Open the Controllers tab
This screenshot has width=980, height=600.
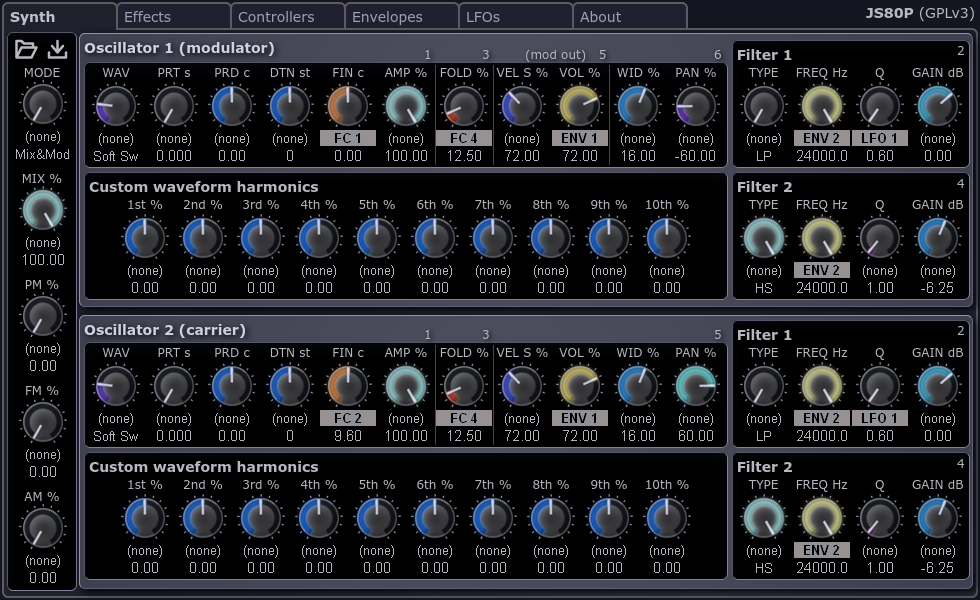(288, 16)
